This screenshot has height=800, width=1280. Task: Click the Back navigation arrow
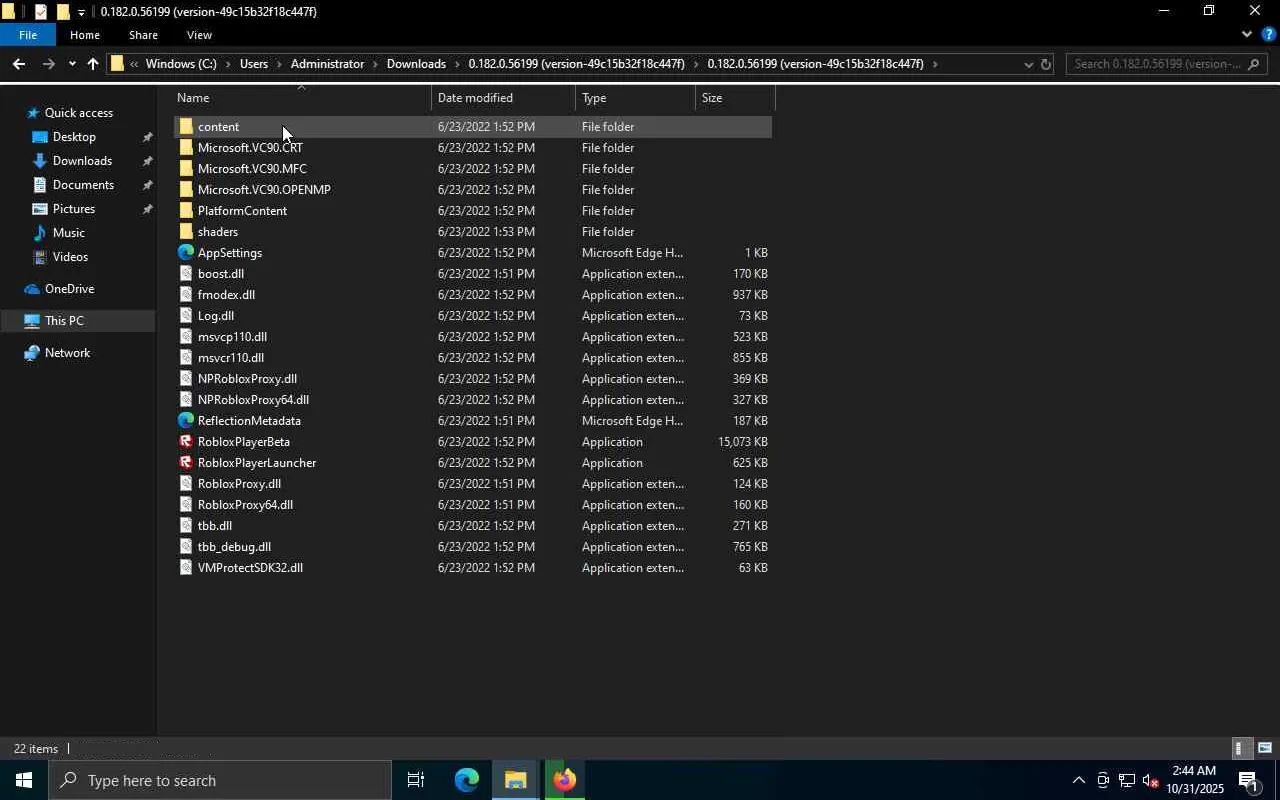[x=18, y=64]
